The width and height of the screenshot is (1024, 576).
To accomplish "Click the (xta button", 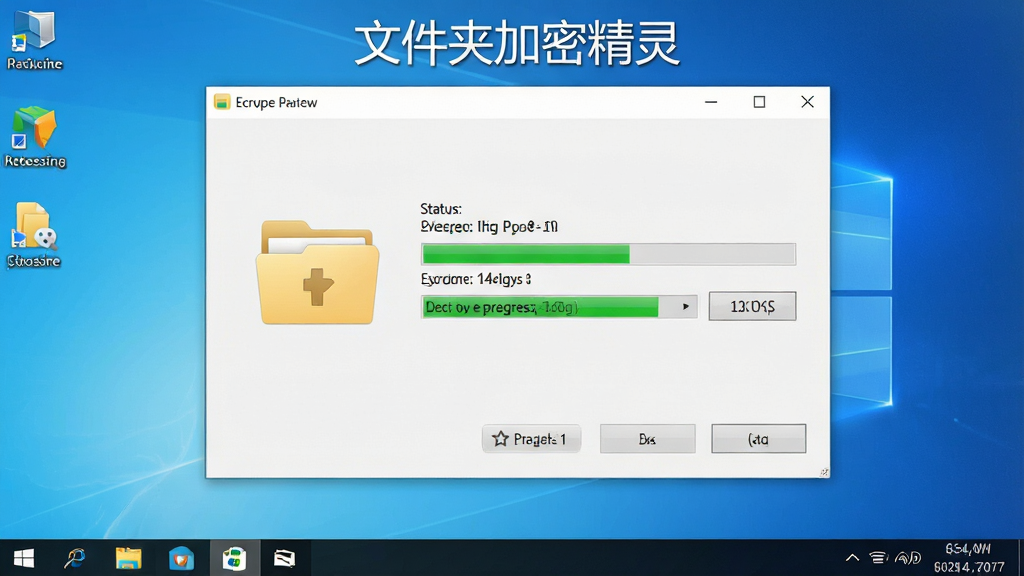I will tap(758, 439).
